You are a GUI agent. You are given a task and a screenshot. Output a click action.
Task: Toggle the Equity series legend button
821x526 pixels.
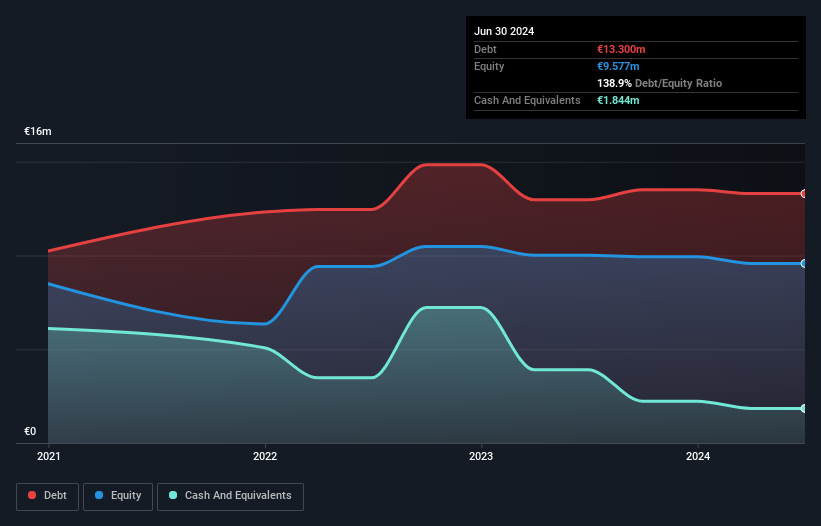[118, 496]
